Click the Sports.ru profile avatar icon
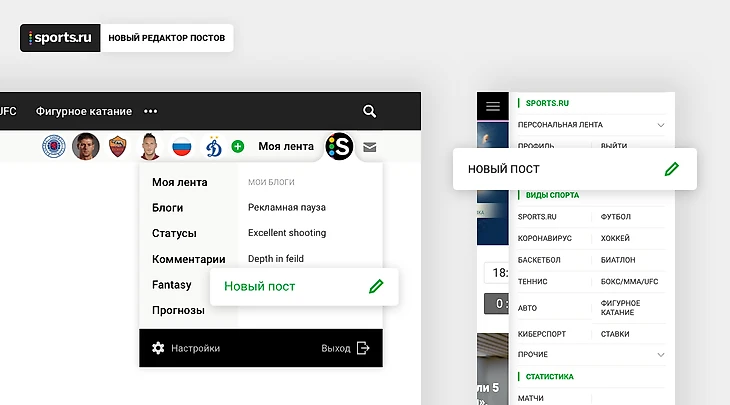This screenshot has height=405, width=730. pyautogui.click(x=340, y=147)
